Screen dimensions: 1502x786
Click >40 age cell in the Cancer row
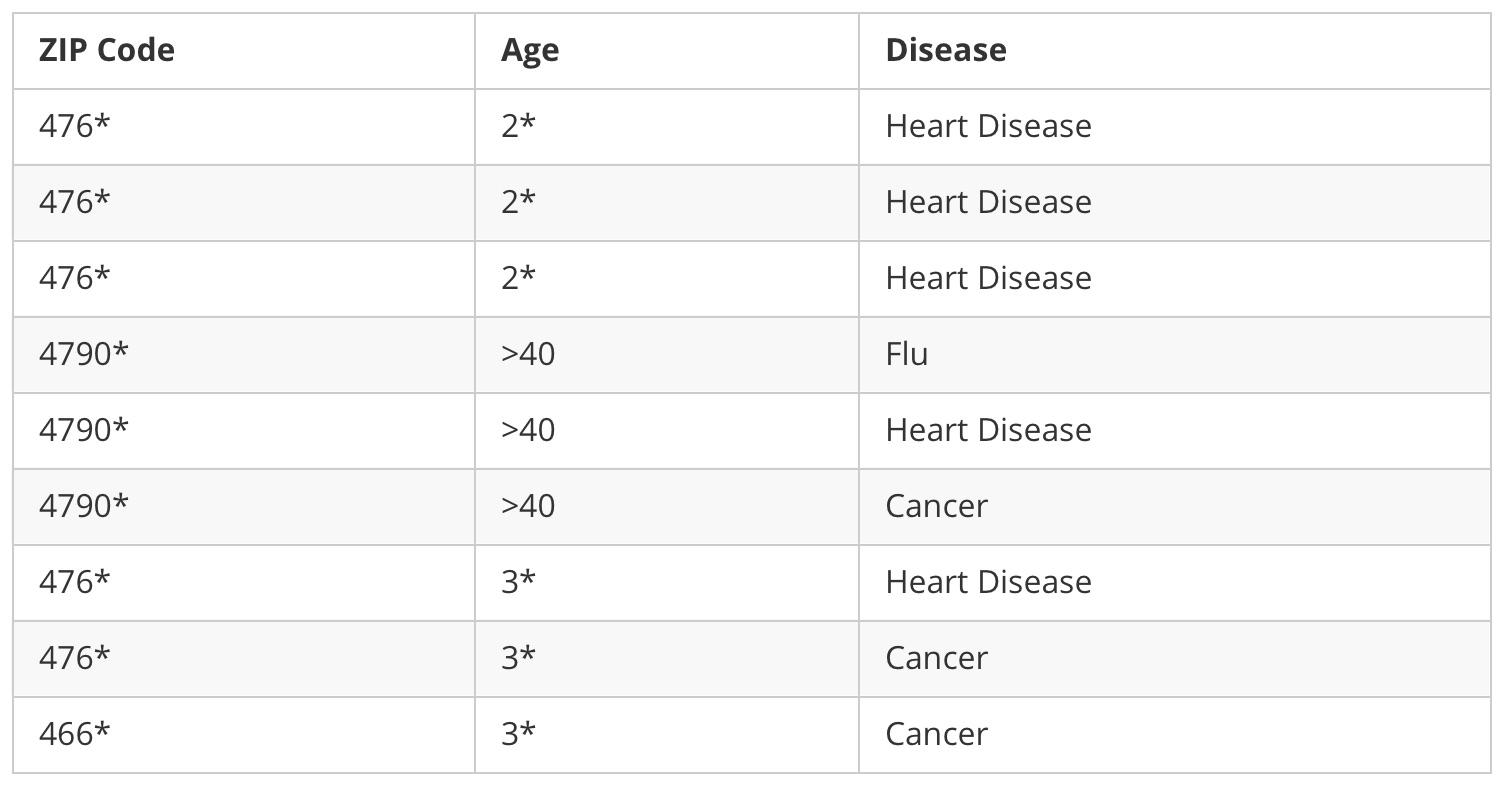pyautogui.click(x=528, y=506)
